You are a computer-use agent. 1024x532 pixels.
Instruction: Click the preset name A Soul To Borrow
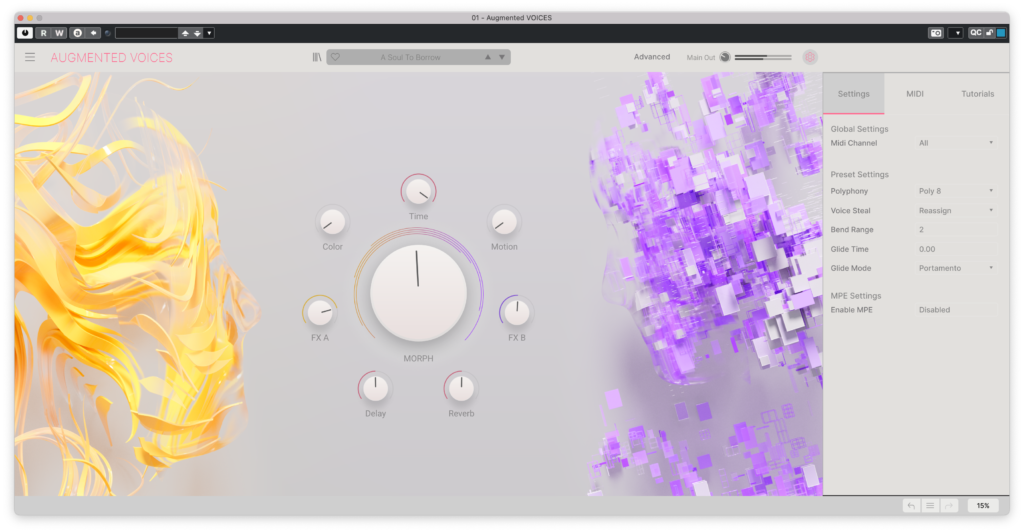tap(410, 57)
